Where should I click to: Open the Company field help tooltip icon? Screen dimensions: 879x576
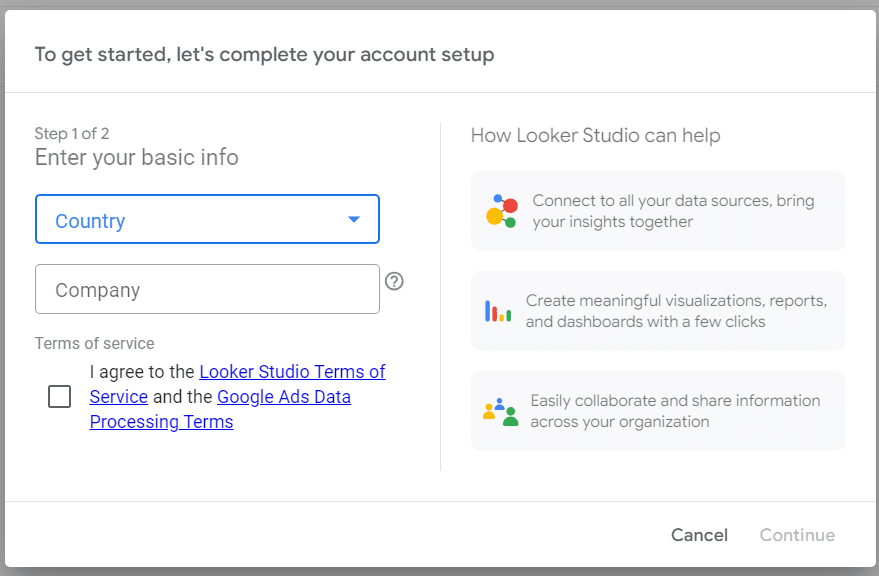(x=394, y=281)
